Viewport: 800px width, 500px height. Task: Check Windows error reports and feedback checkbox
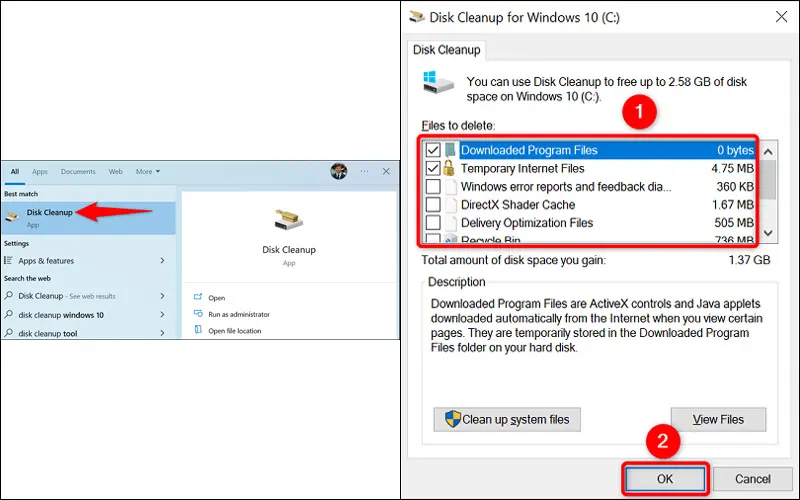[433, 186]
